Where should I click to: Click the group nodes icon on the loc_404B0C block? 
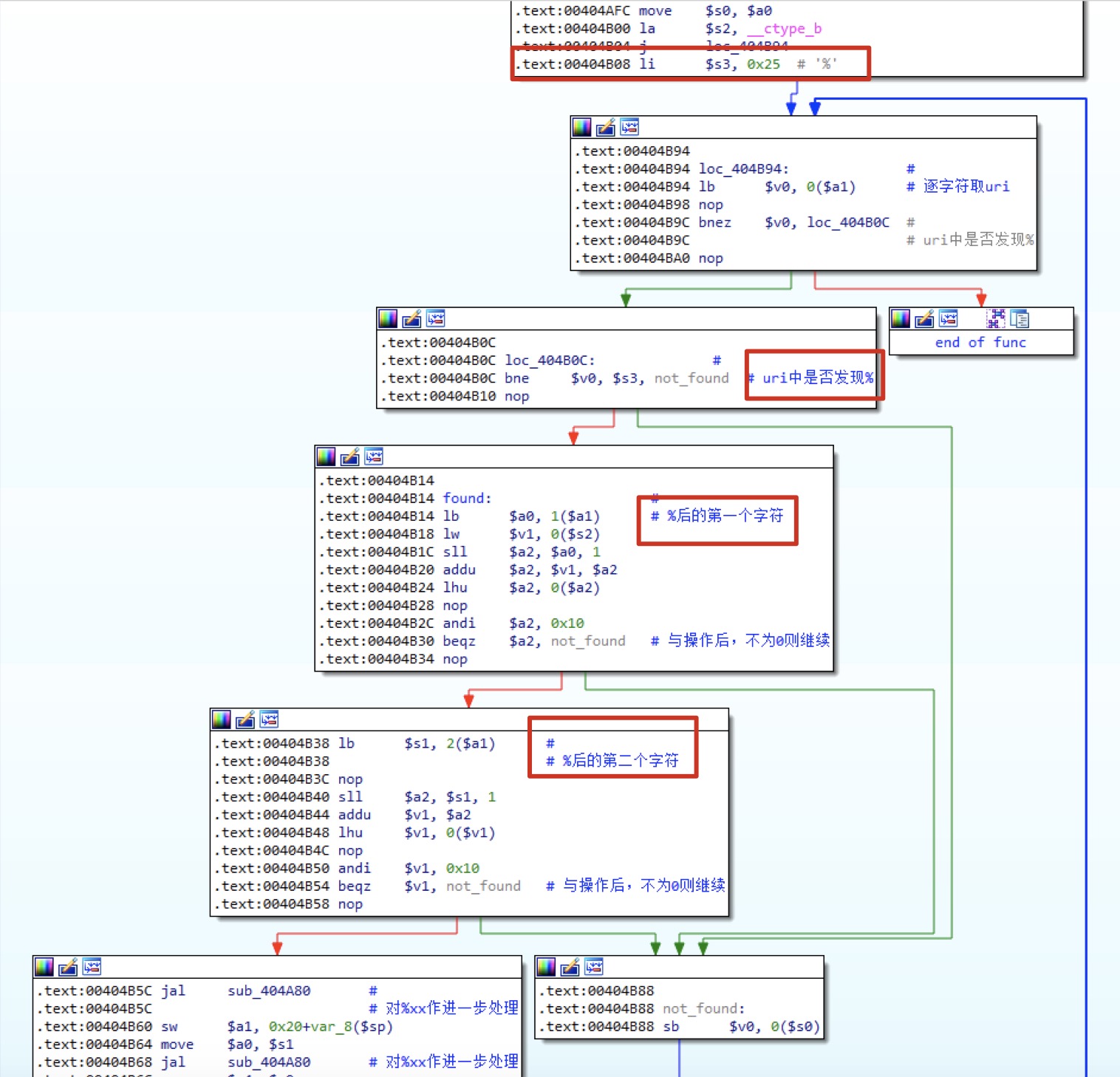(436, 318)
